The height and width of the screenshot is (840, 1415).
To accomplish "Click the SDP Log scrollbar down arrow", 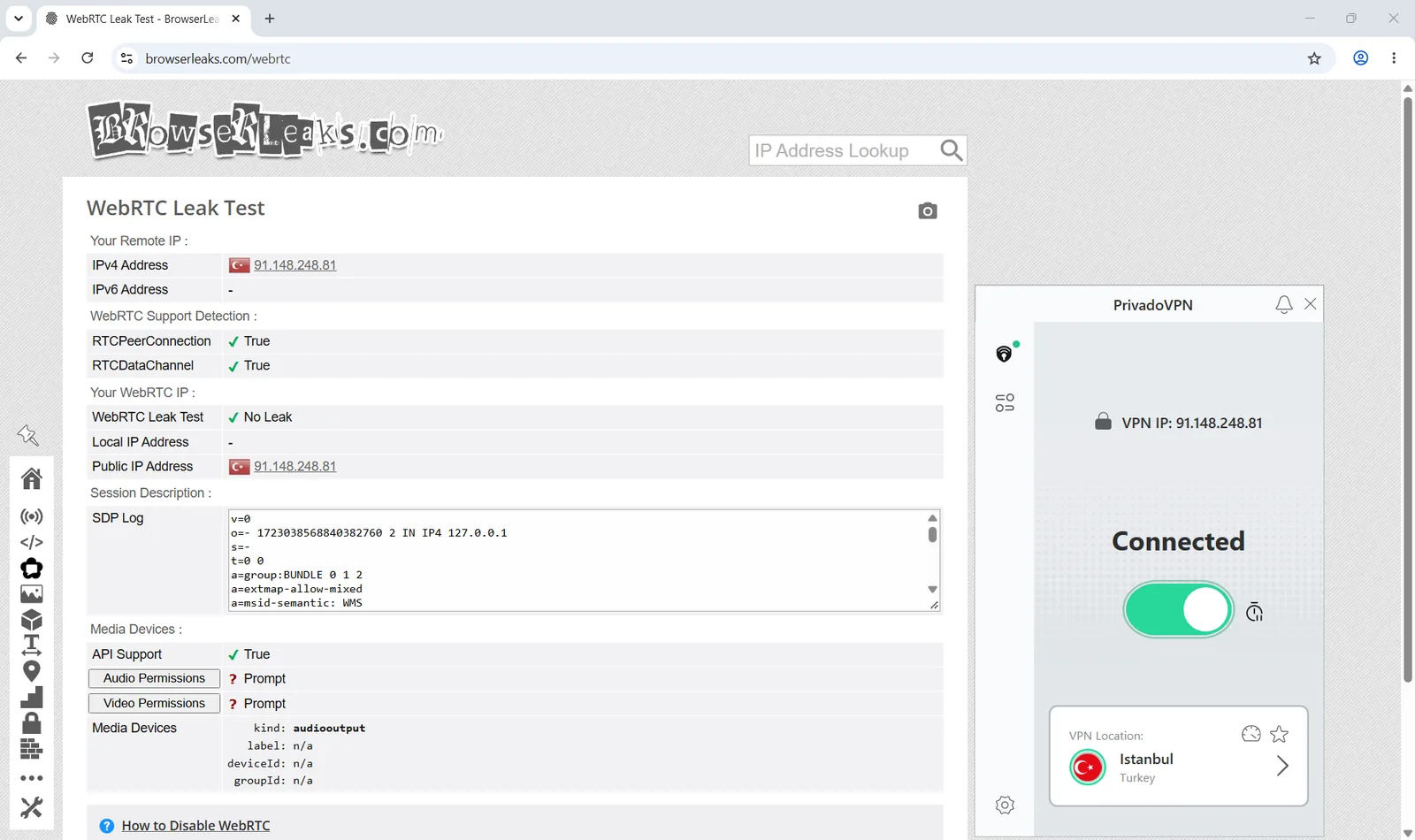I will tap(932, 589).
